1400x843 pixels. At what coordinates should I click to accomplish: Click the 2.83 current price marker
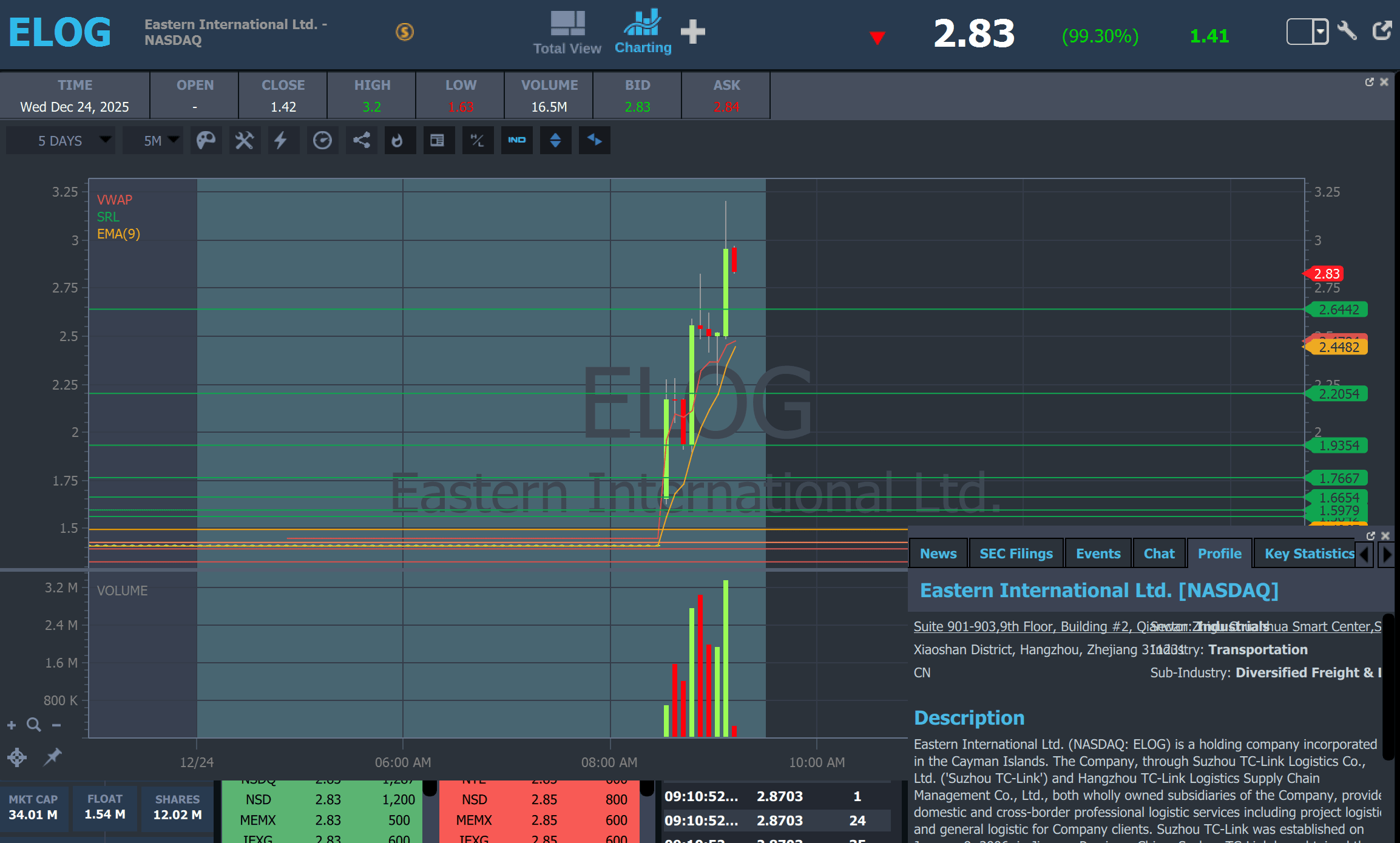tap(1326, 274)
